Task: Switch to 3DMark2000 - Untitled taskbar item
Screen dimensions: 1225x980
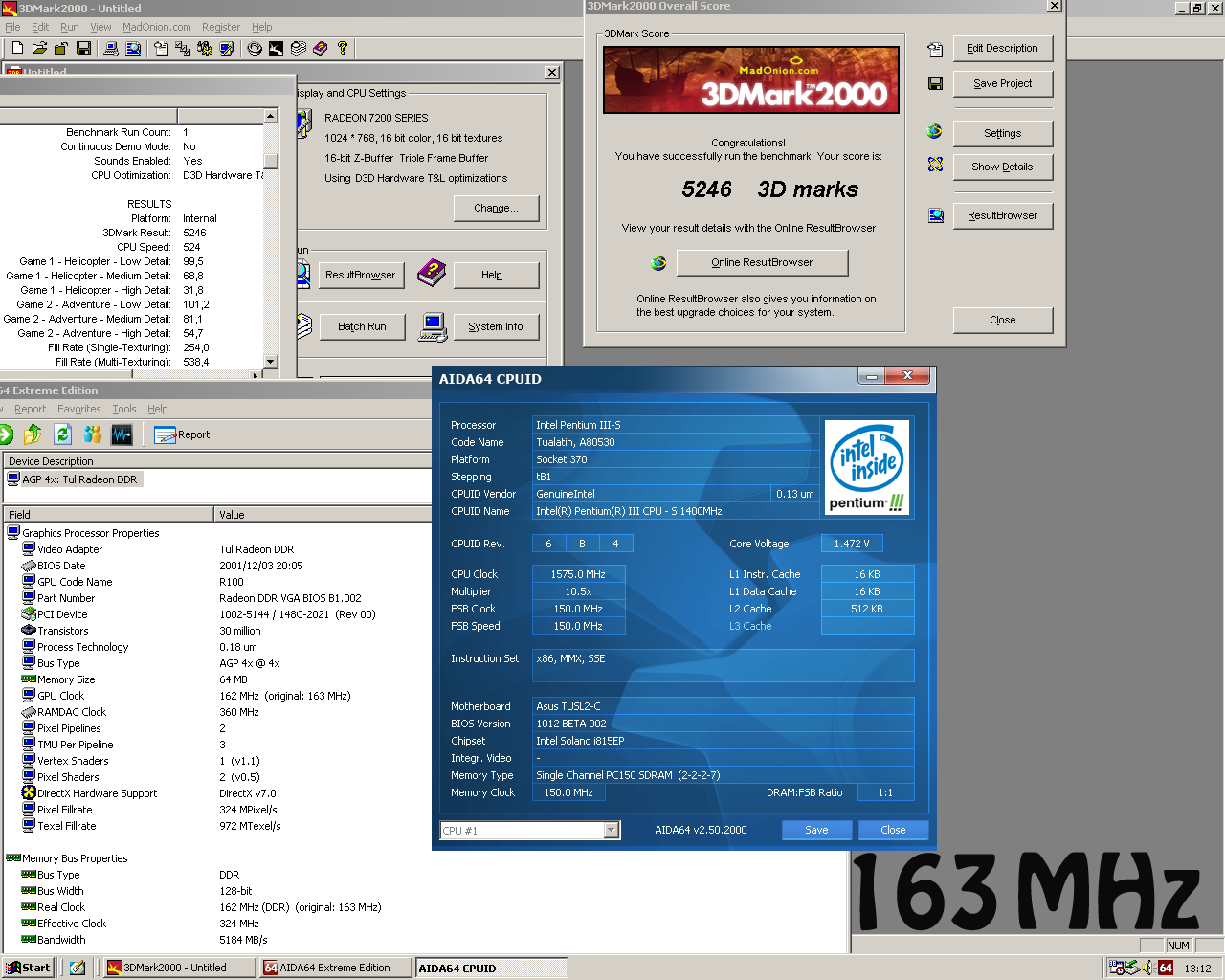Action: click(x=179, y=968)
